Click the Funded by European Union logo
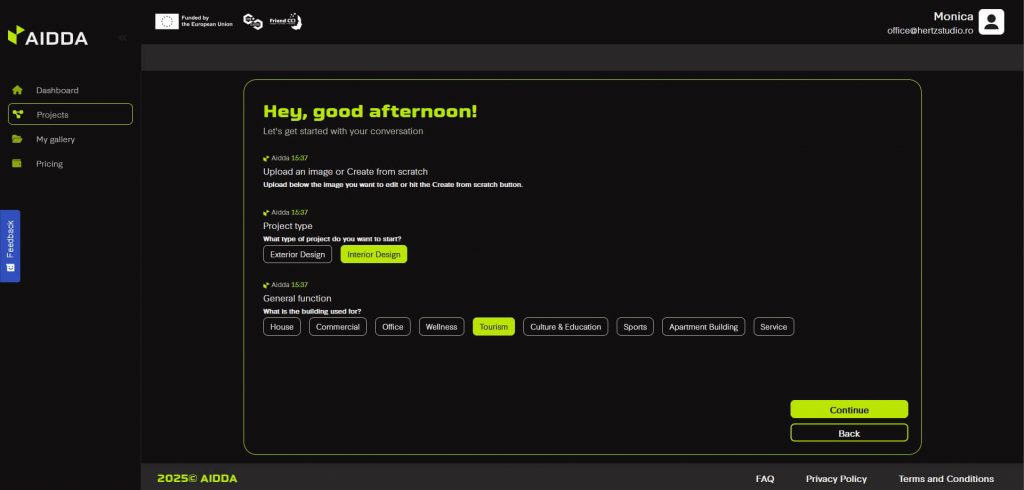 pos(194,21)
